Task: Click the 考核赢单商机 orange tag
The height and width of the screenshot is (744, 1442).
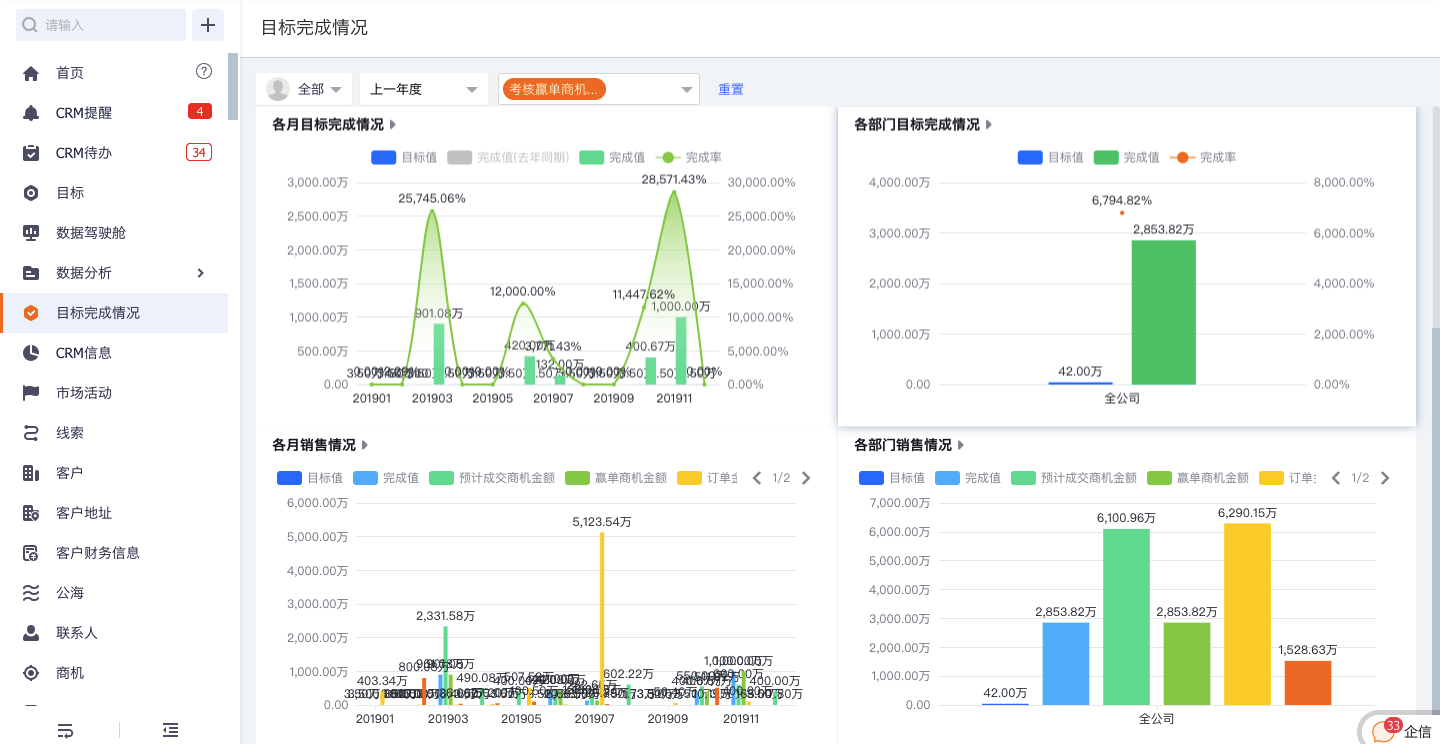Action: (555, 89)
